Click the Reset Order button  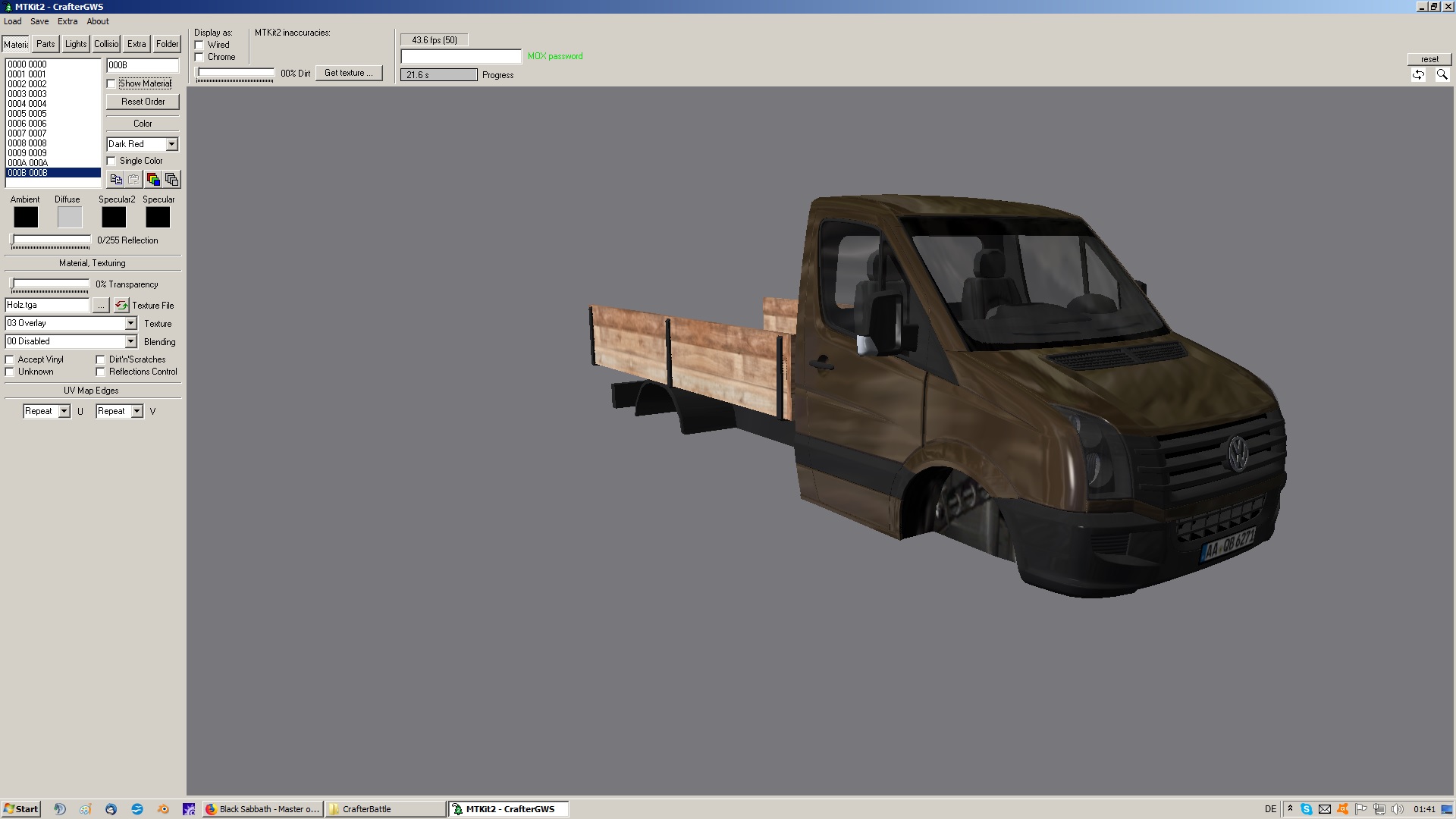[x=143, y=102]
